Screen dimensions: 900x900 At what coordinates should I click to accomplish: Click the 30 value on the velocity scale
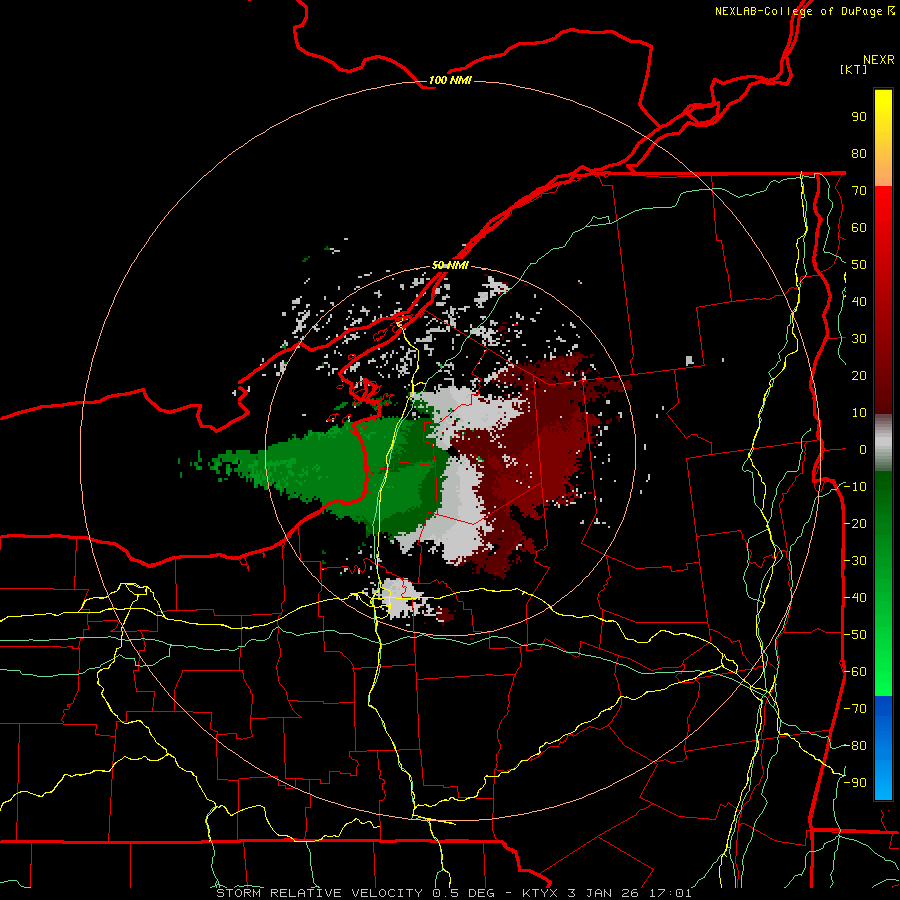859,339
